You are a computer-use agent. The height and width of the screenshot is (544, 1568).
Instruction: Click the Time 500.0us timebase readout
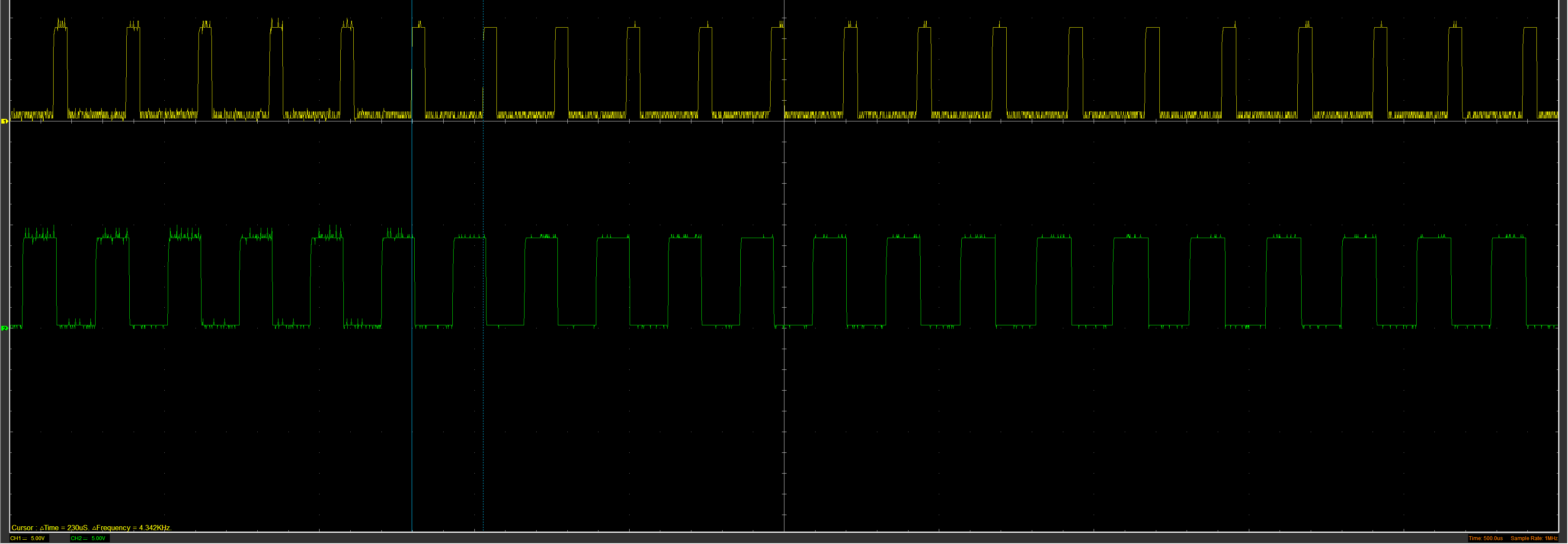pyautogui.click(x=1485, y=538)
